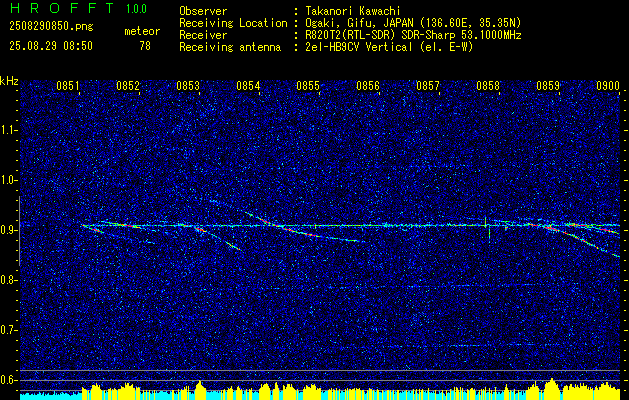Click the 'Receiving antenna' field label
Viewport: 629px width, 400px height.
(230, 47)
